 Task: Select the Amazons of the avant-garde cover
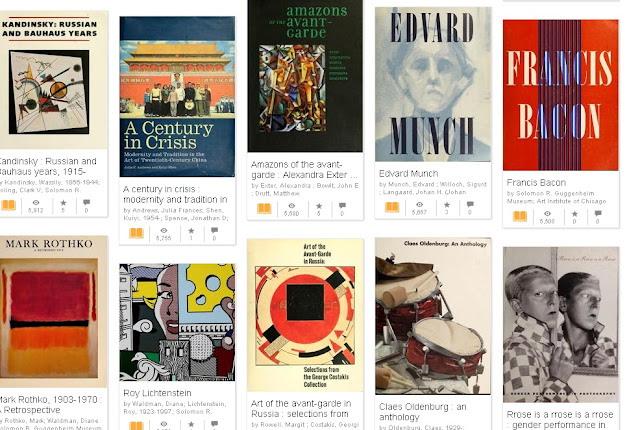(305, 76)
